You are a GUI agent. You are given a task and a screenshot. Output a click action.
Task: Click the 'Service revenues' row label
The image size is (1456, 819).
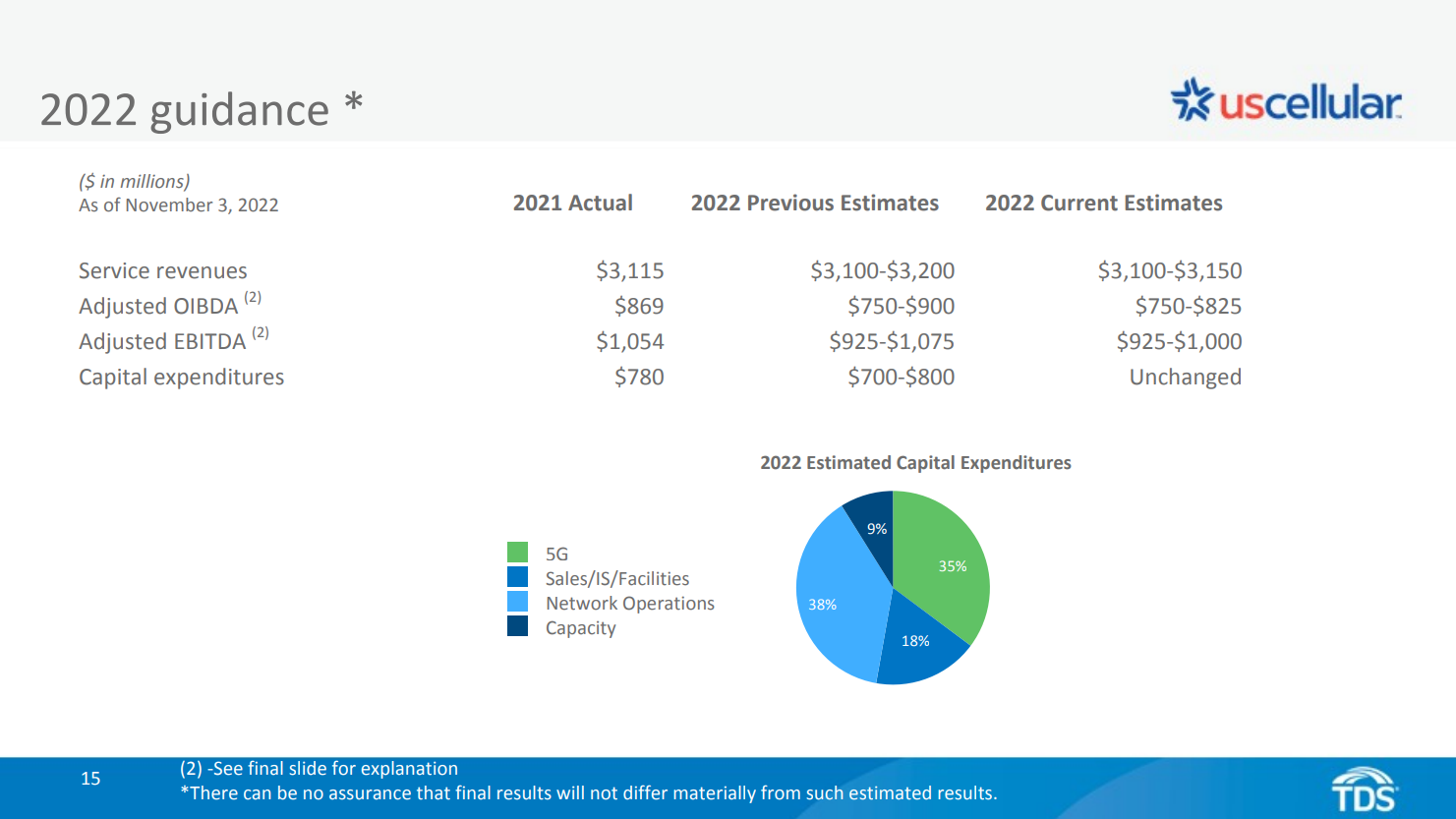tap(163, 271)
